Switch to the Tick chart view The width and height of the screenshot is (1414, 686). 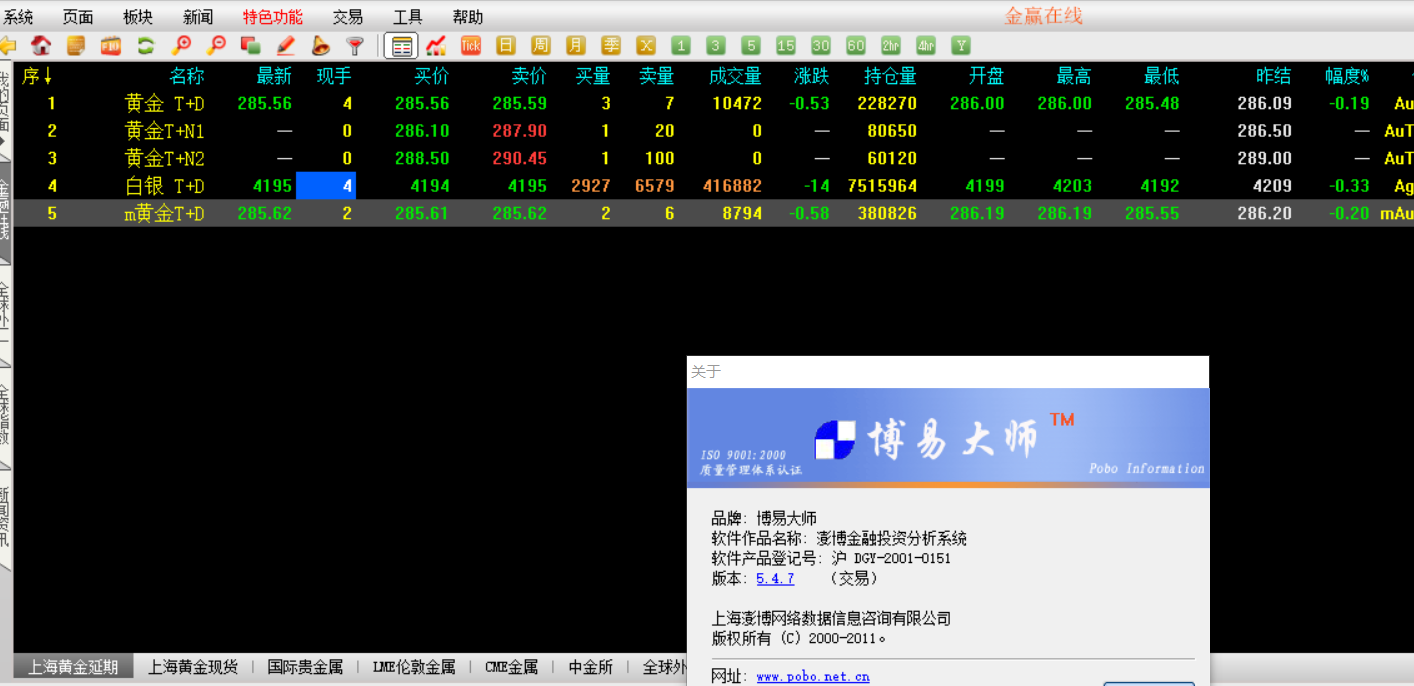pos(470,45)
